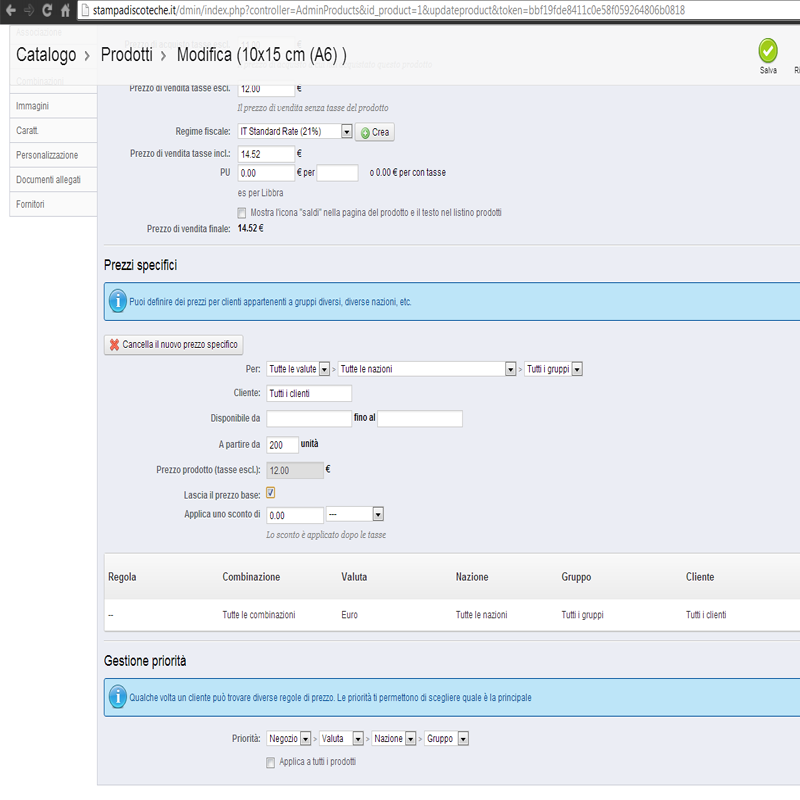Open the Documenti allegati sidebar tab
Screen dimensions: 800x800
pyautogui.click(x=53, y=180)
